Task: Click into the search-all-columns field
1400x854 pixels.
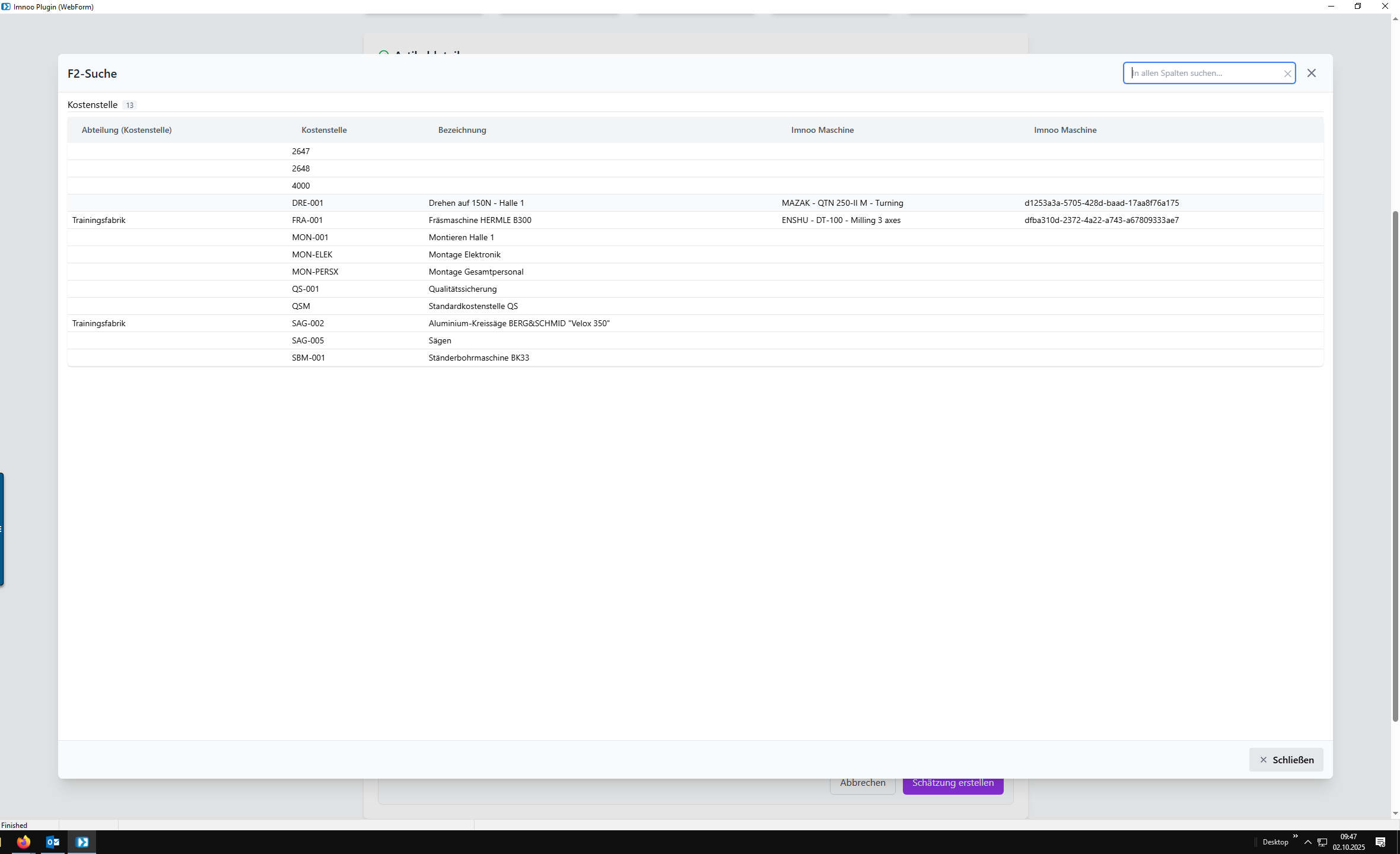Action: [x=1204, y=73]
